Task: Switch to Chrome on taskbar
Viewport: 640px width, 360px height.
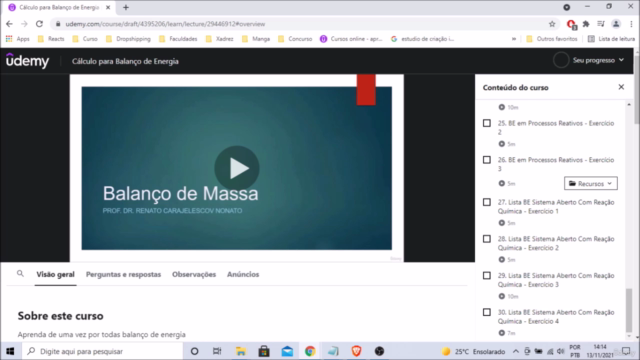Action: tap(310, 351)
